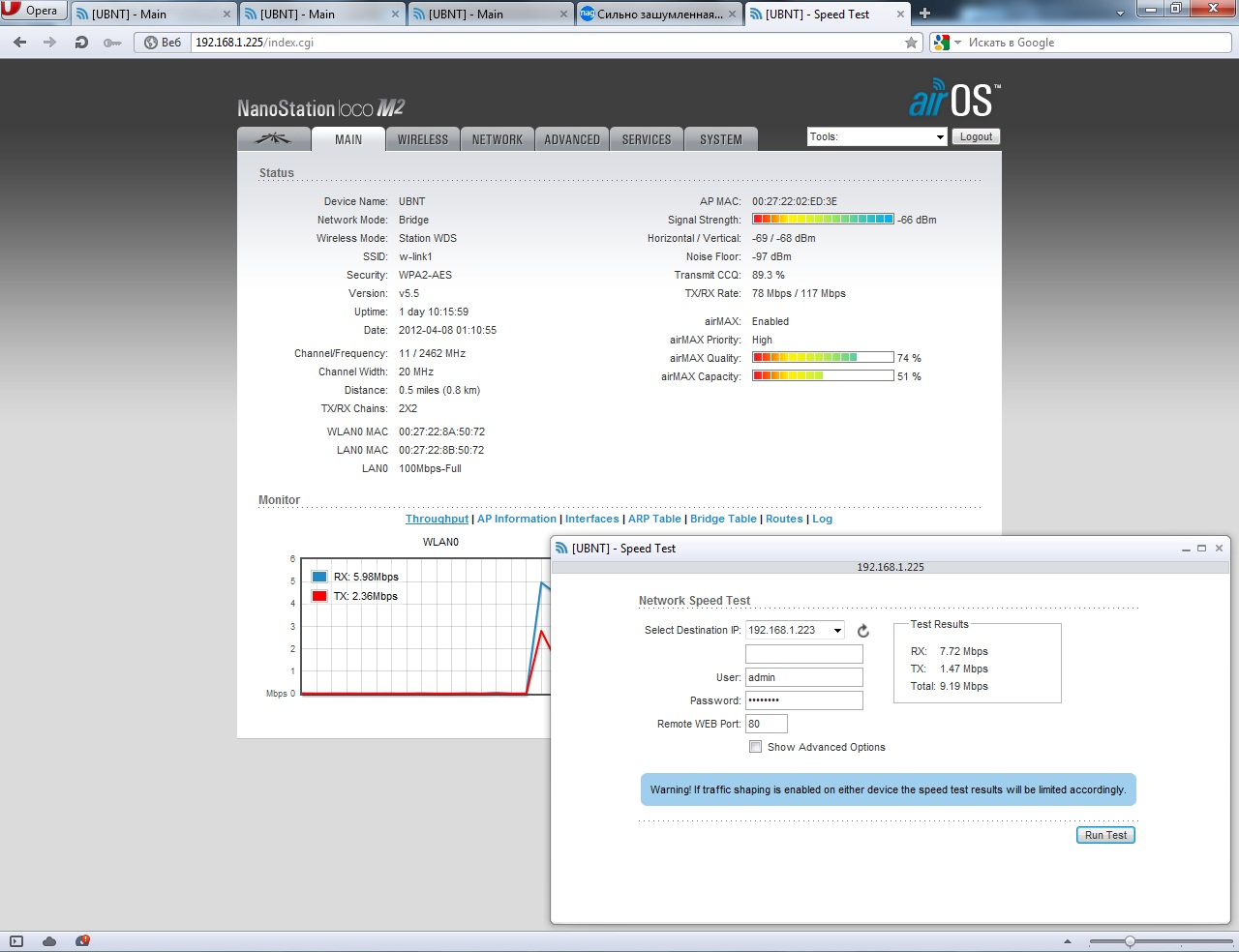Show the Веб site info badge
1239x952 pixels.
click(164, 43)
